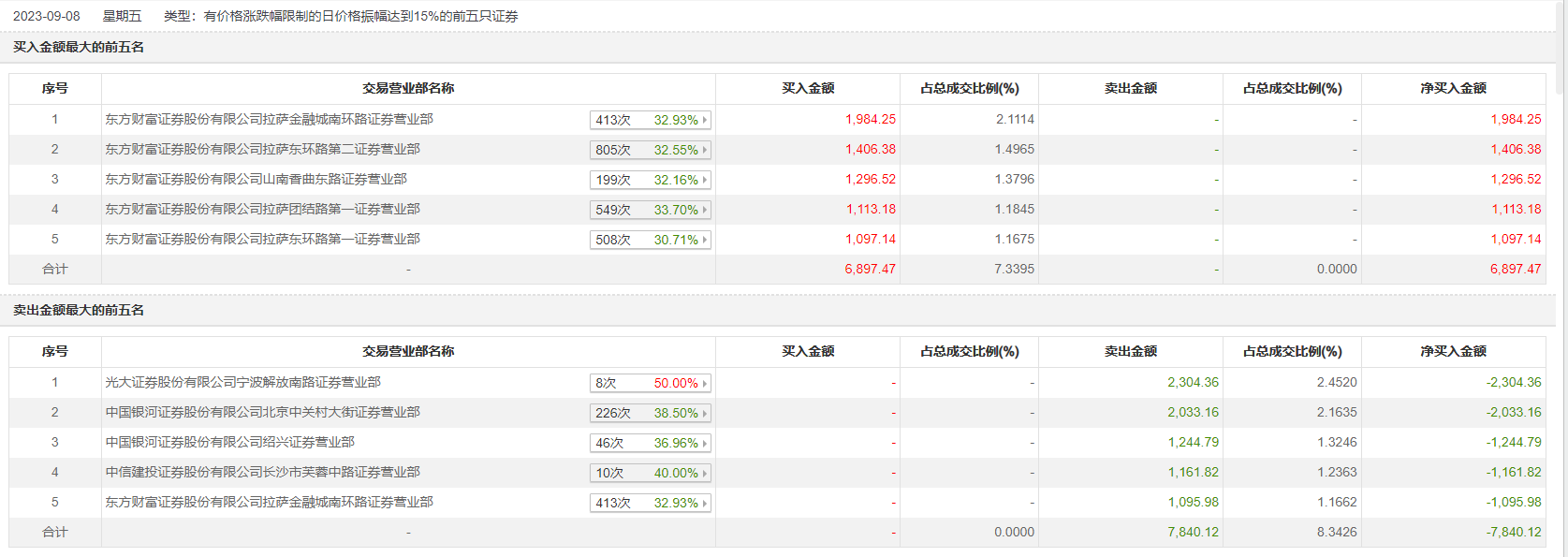Open 东方财富证券拉萨东环路第二证券营业部 link
Screen dimensions: 1568x557
[x=262, y=149]
